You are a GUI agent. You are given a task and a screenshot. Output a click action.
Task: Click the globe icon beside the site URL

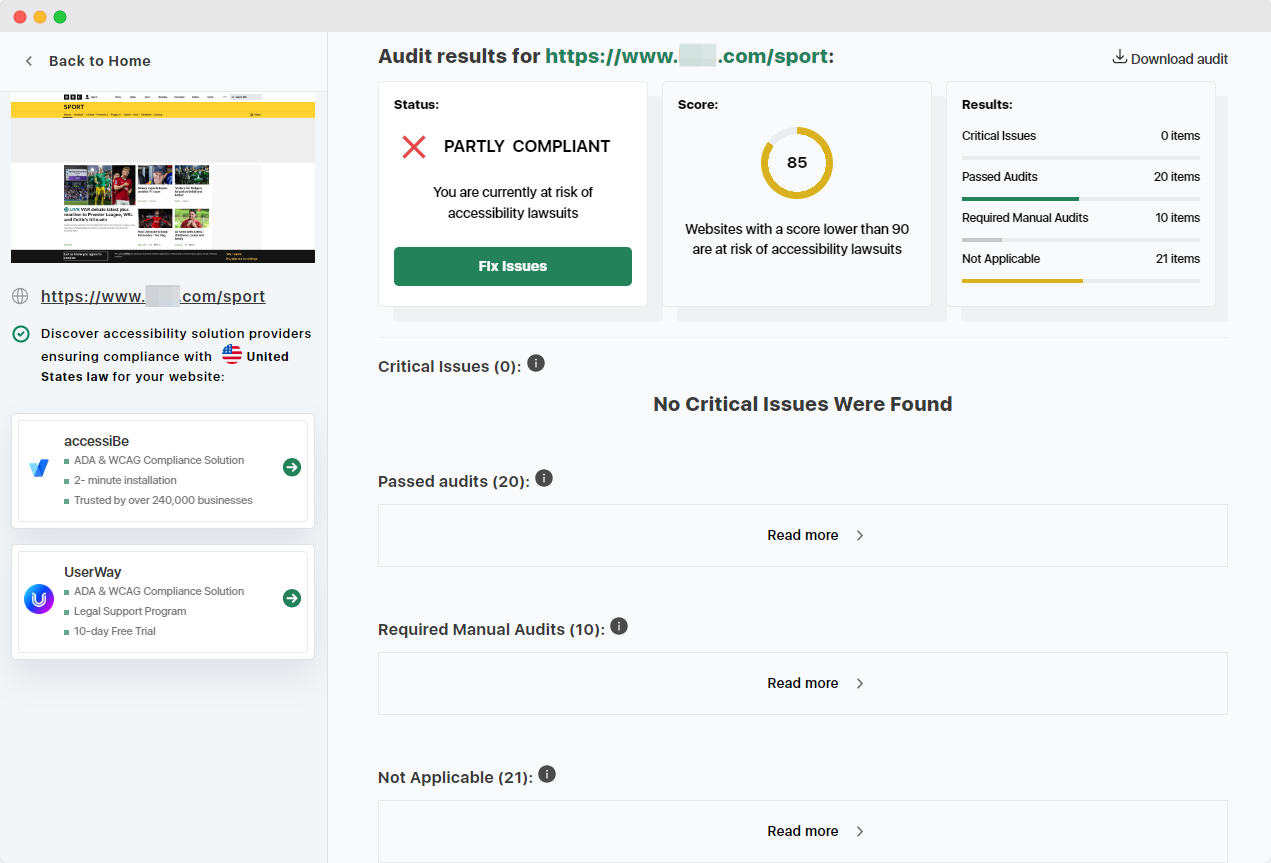click(x=20, y=296)
